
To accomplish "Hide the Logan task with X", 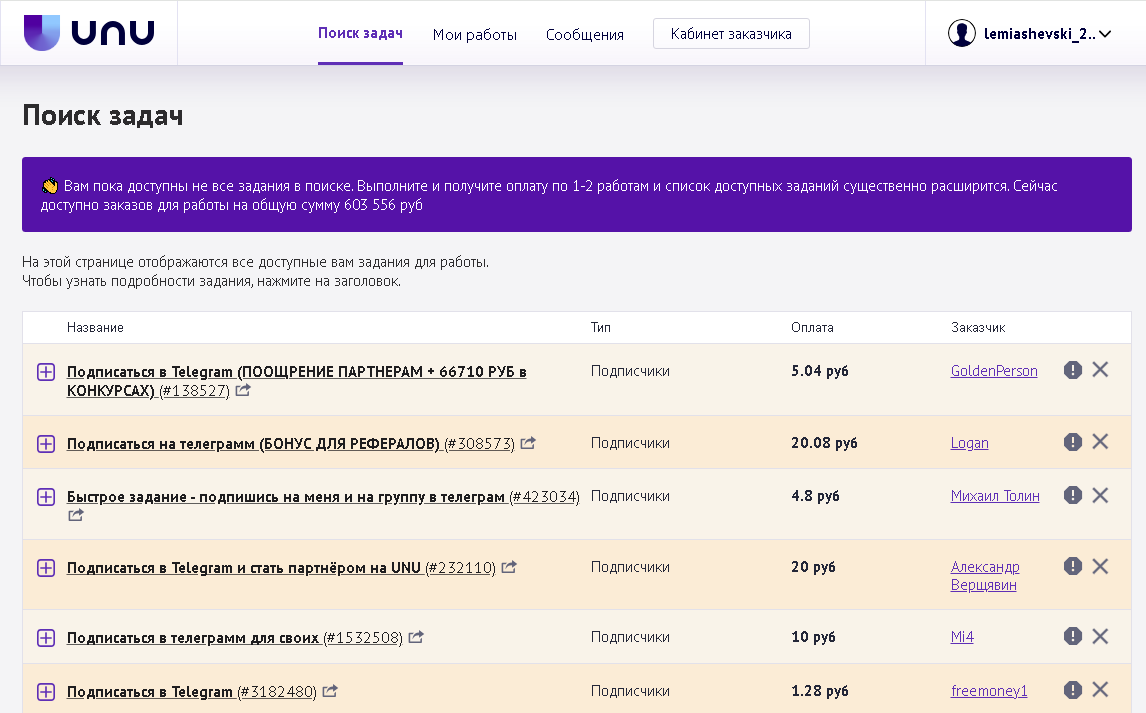I will [1100, 441].
